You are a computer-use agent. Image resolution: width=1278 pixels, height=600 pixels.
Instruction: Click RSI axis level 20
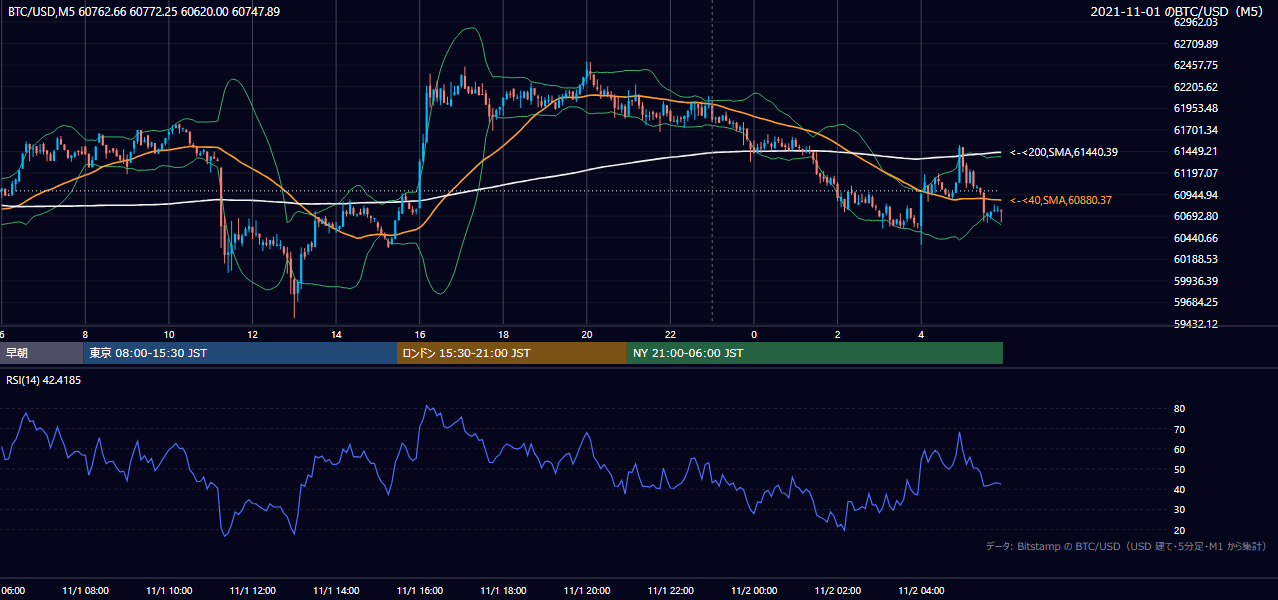(x=1179, y=530)
